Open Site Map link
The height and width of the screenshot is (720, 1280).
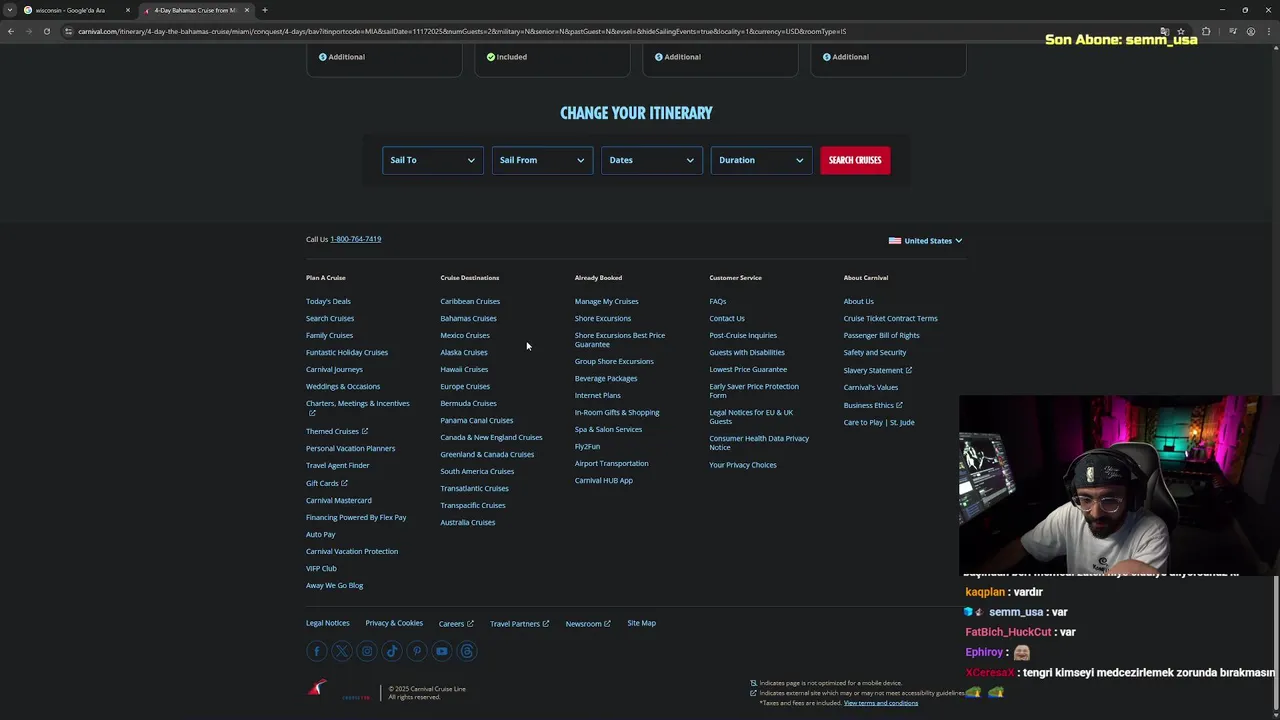tap(641, 623)
